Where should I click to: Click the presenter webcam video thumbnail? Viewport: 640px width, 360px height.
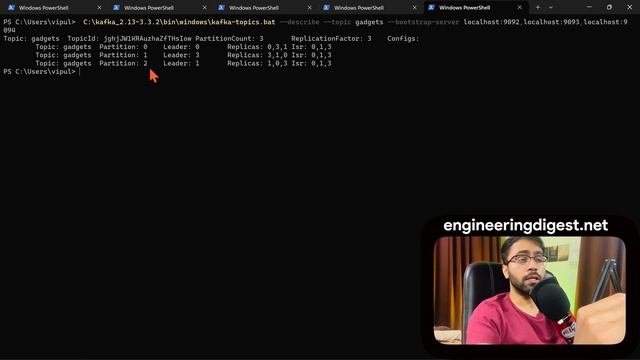529,290
